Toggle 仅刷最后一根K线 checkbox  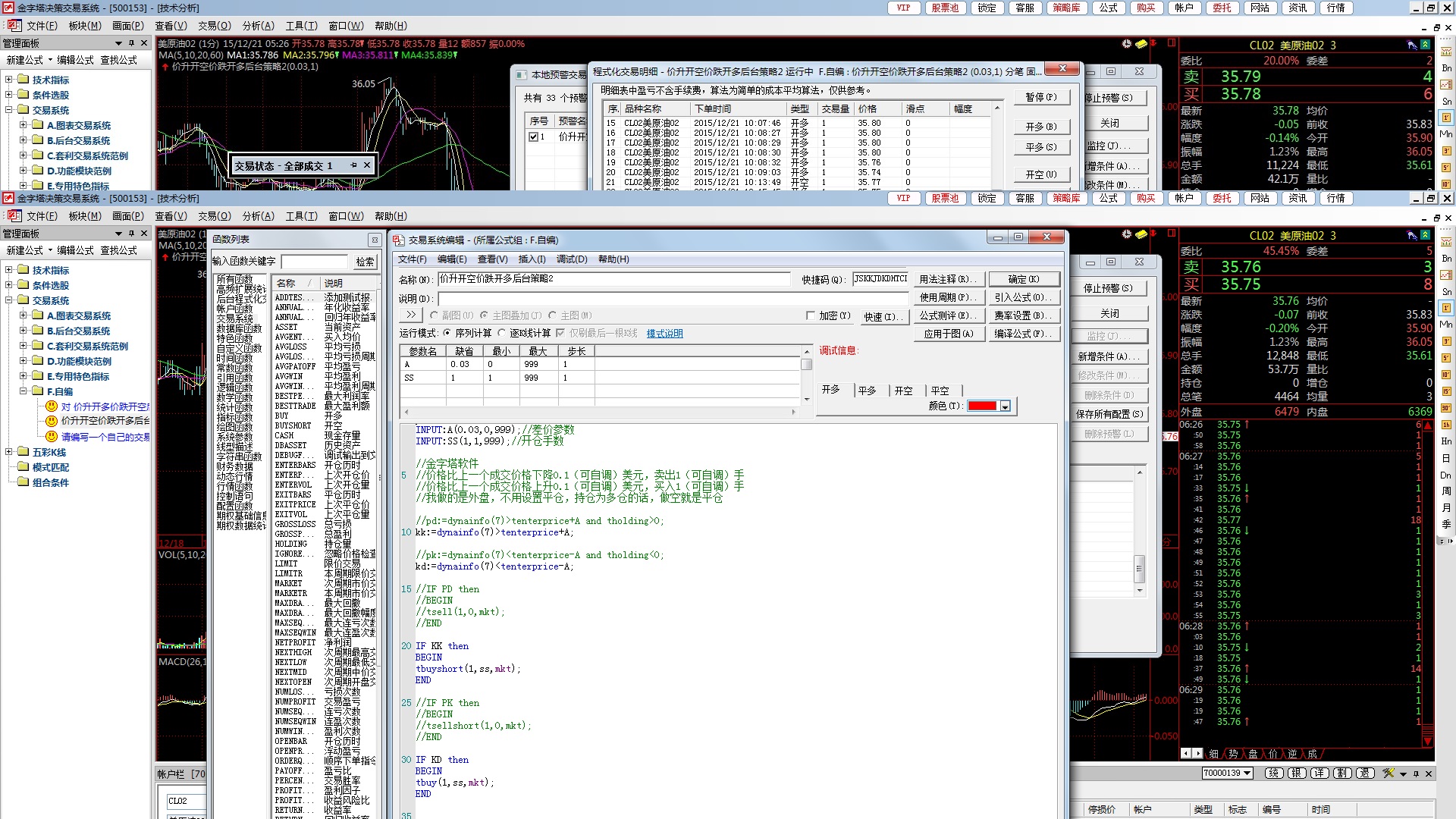point(560,333)
